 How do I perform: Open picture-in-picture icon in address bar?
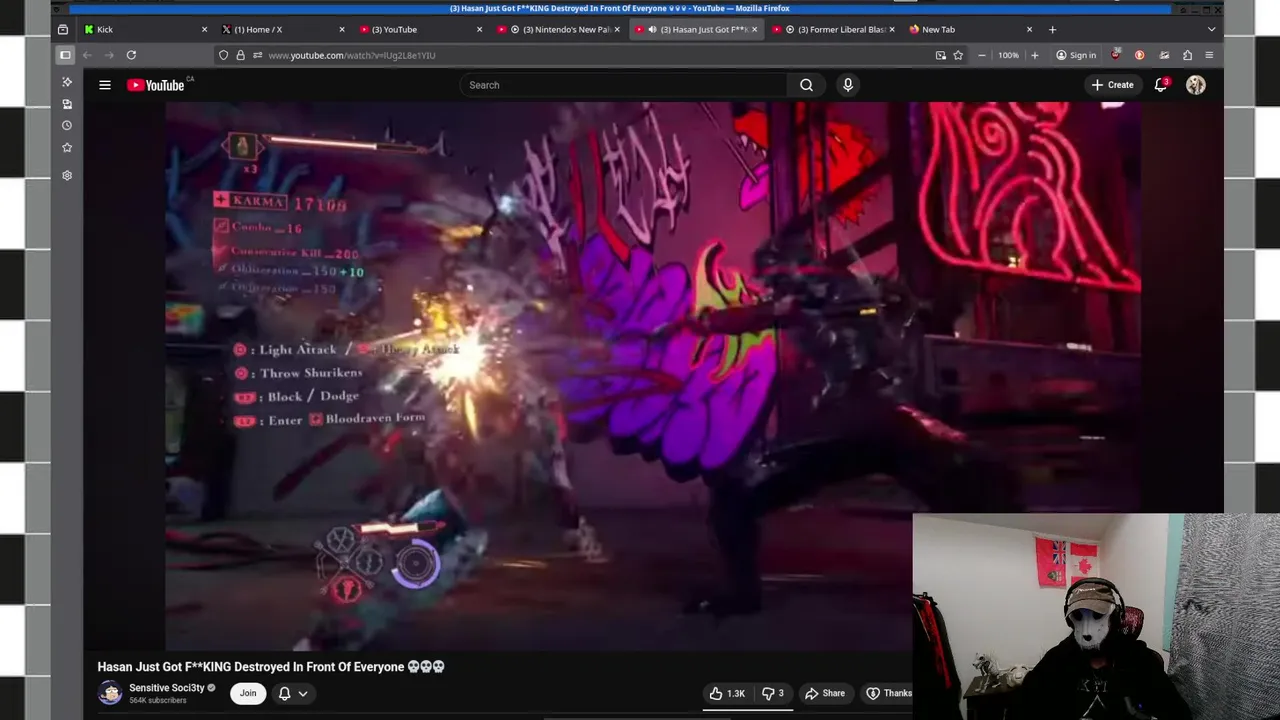[940, 55]
